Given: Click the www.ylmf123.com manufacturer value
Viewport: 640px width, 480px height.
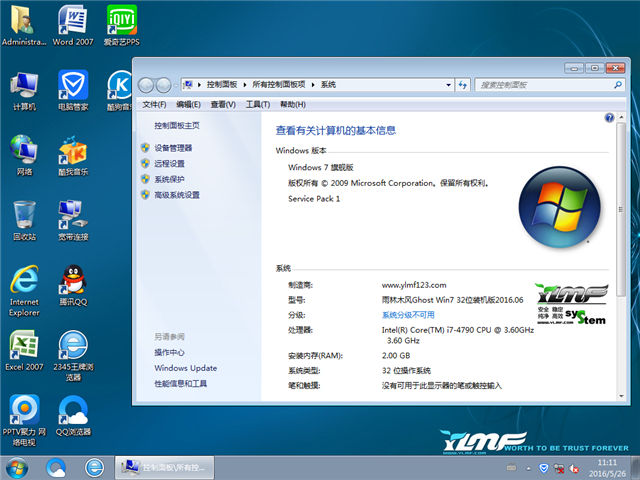Looking at the screenshot, I should [x=414, y=285].
